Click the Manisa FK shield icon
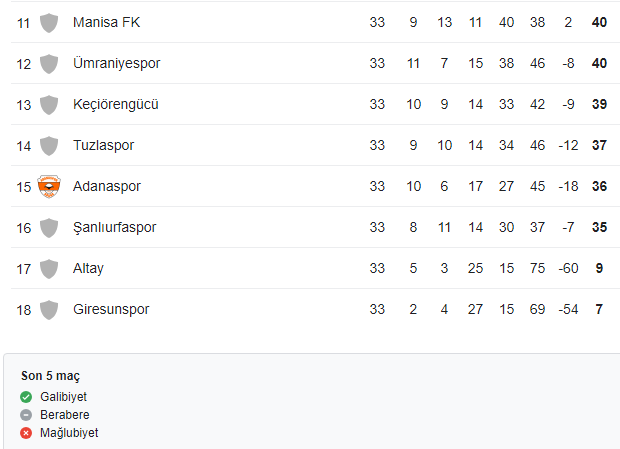620x449 pixels. pos(49,23)
